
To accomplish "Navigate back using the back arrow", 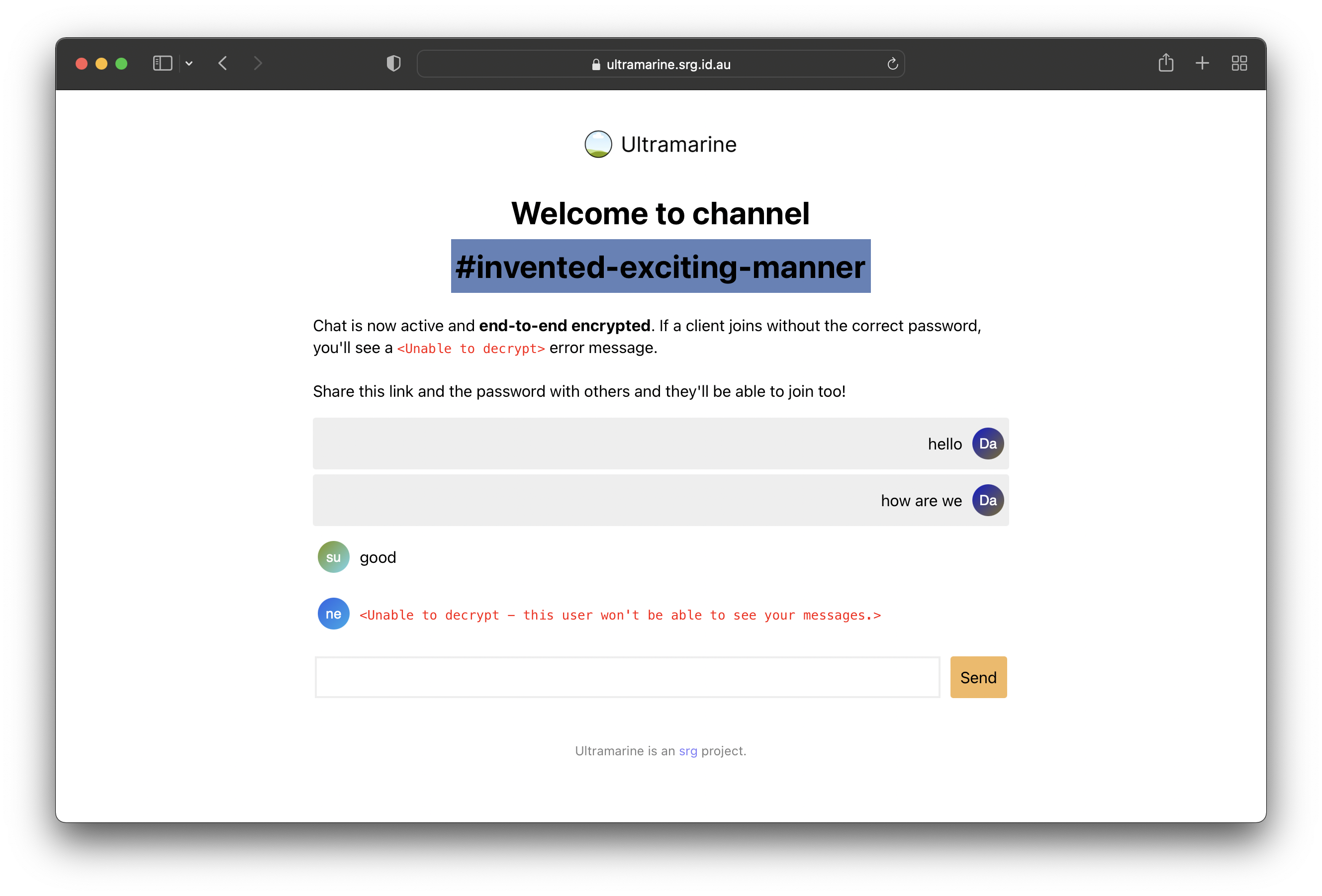I will tap(223, 63).
